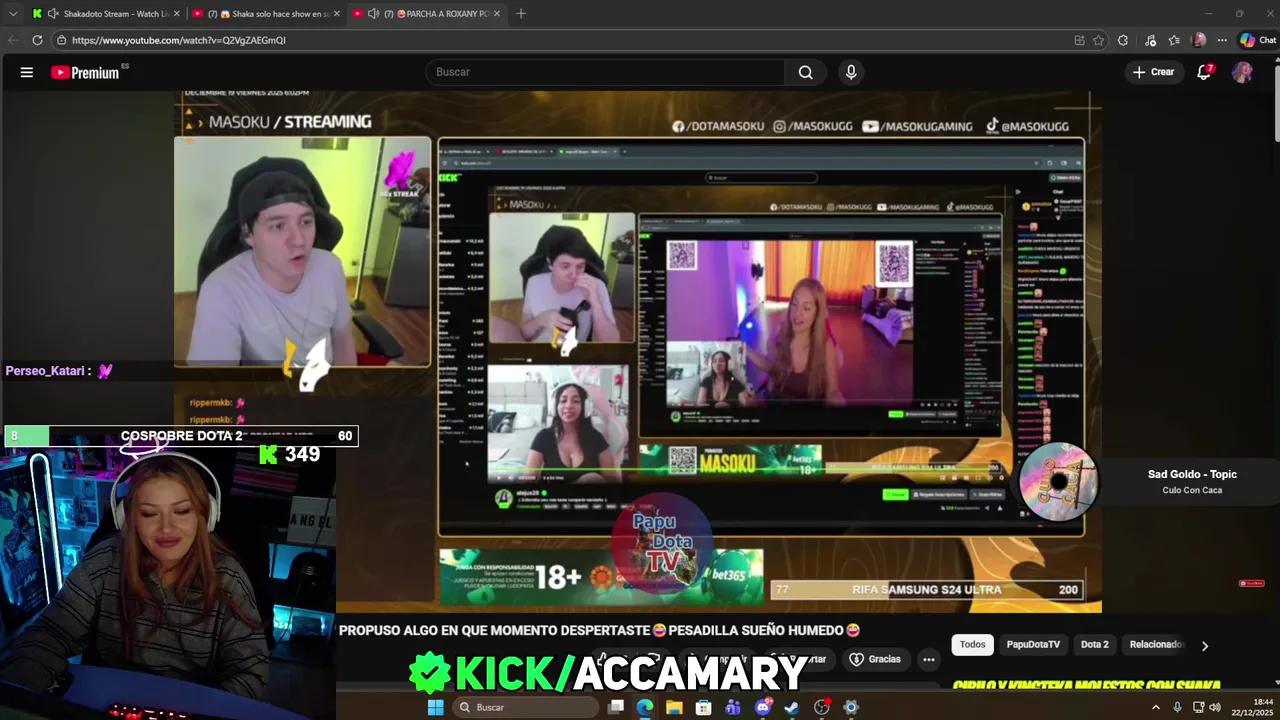1280x720 pixels.
Task: Open the browser favorites list icon
Action: 1174,40
